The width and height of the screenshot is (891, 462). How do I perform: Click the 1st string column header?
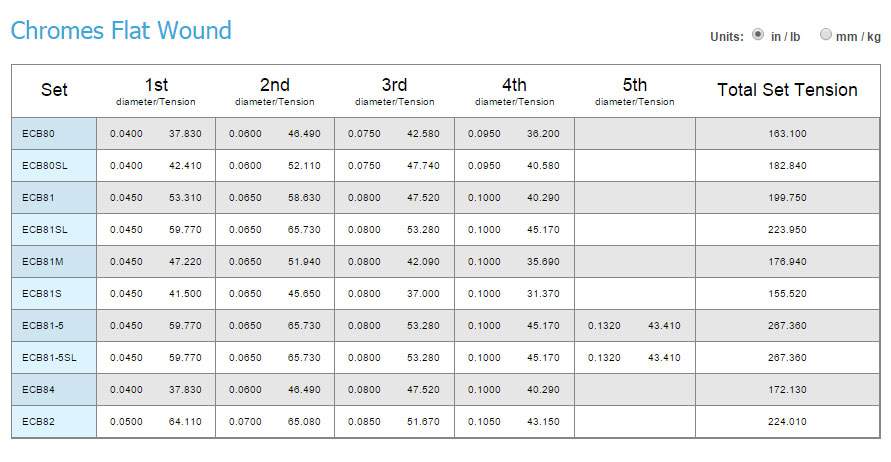pos(156,91)
